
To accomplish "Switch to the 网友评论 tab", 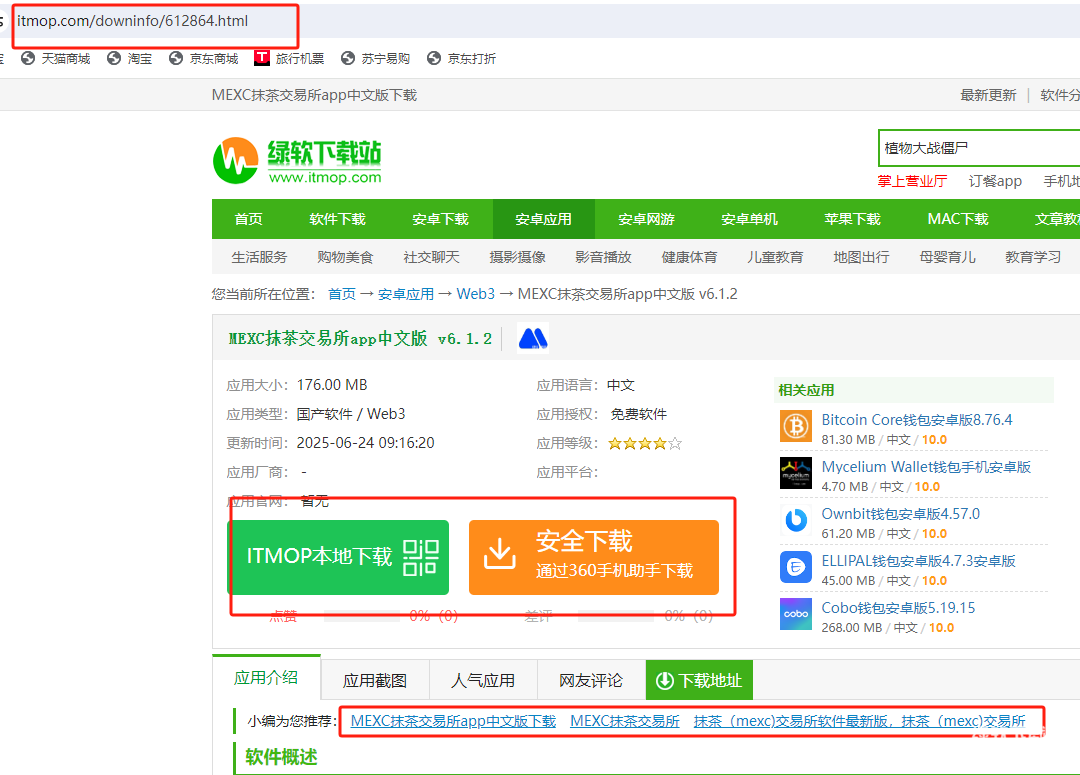I will pyautogui.click(x=591, y=681).
